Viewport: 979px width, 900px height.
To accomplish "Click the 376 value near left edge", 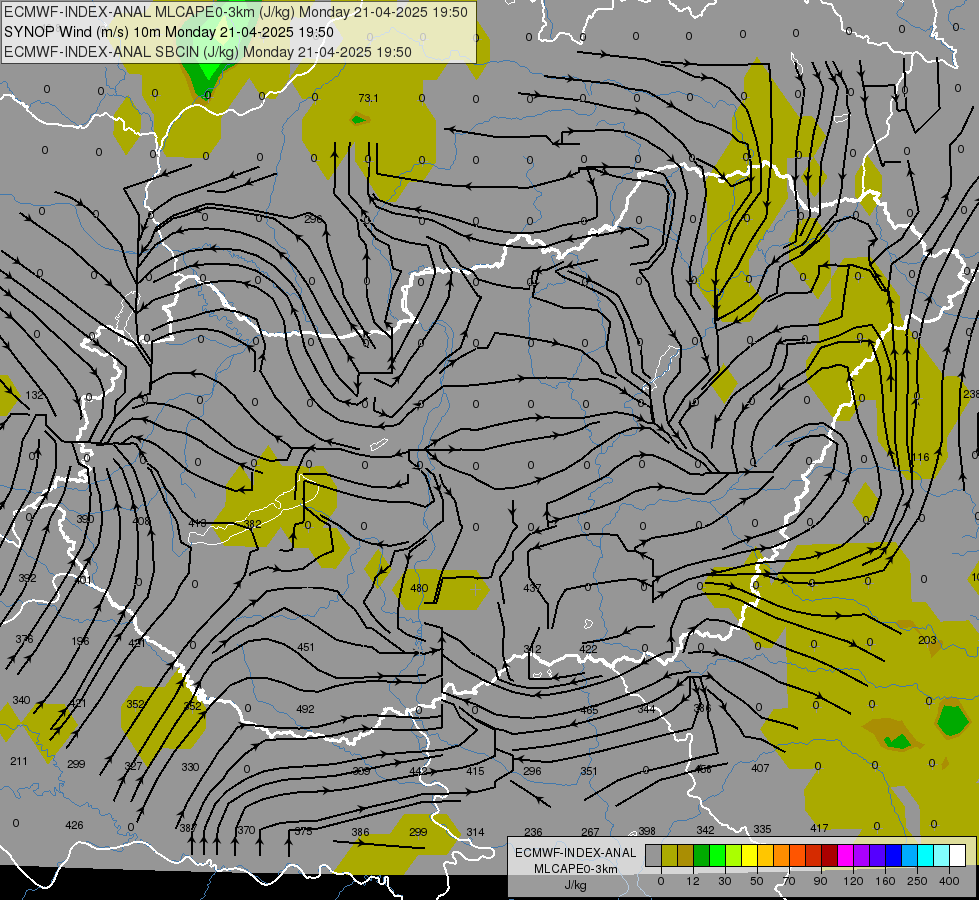I will [24, 639].
